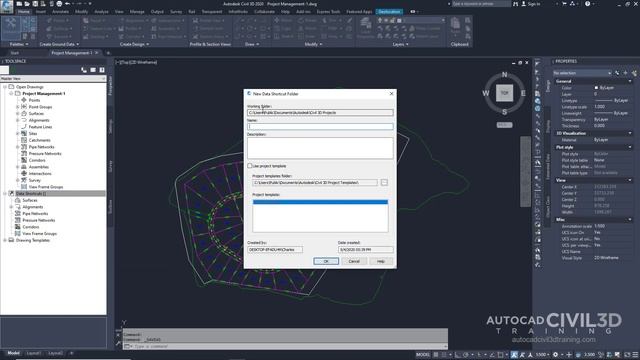This screenshot has height=360, width=640.
Task: Click Toolspace help icon in palette header
Action: pos(102,70)
